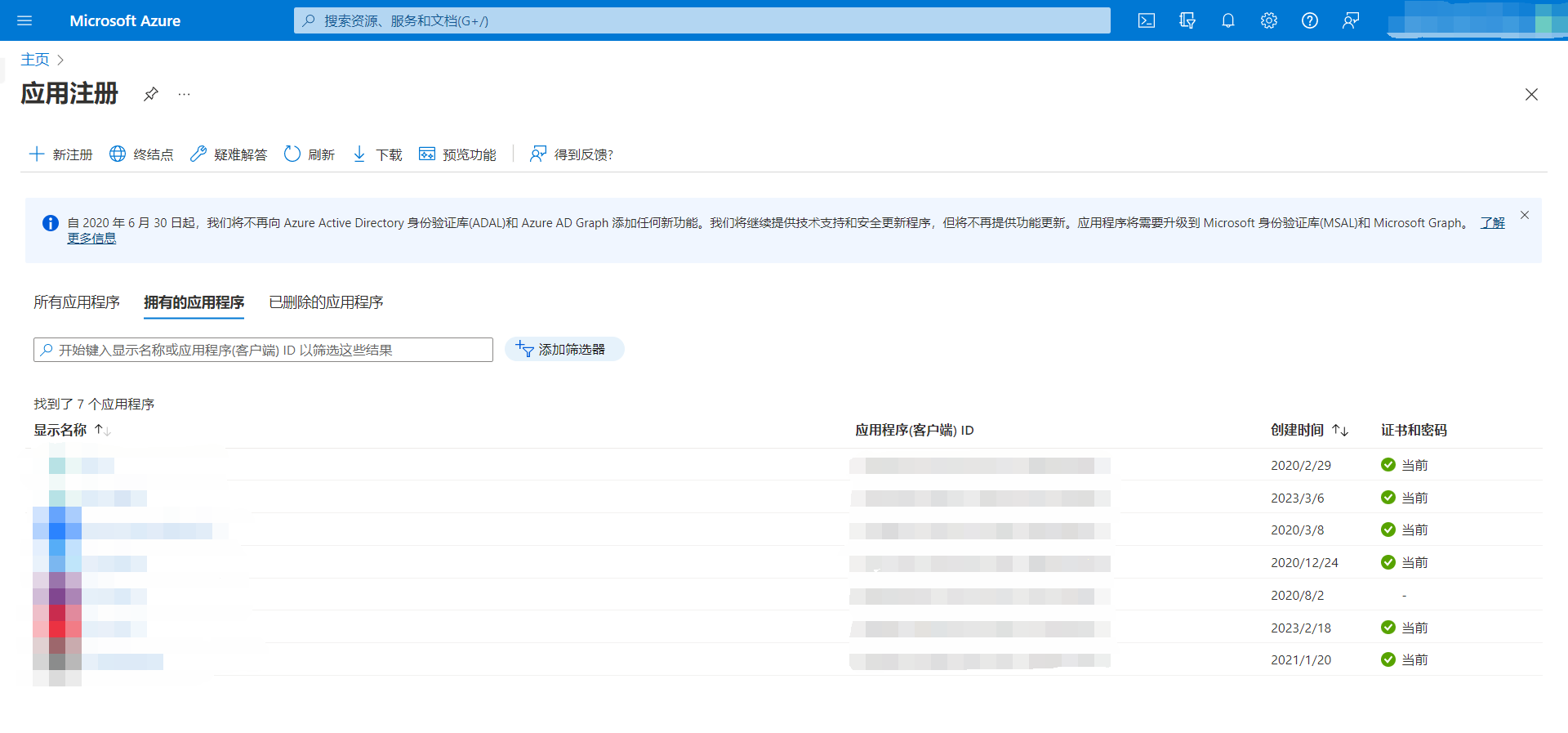Click the 2020/3/8 creation date
Viewport: 1568px width, 733px height.
[1298, 530]
